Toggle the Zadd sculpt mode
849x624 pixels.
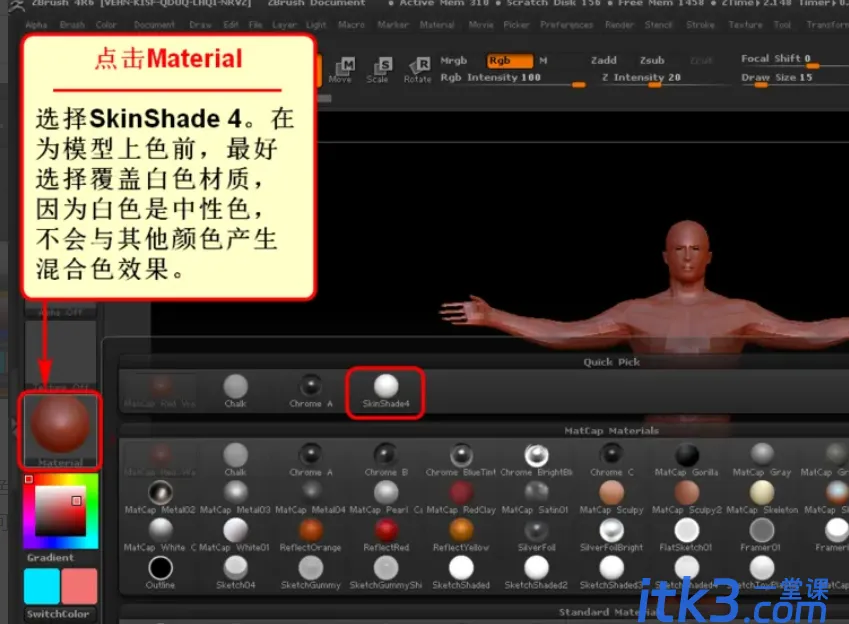pos(604,60)
